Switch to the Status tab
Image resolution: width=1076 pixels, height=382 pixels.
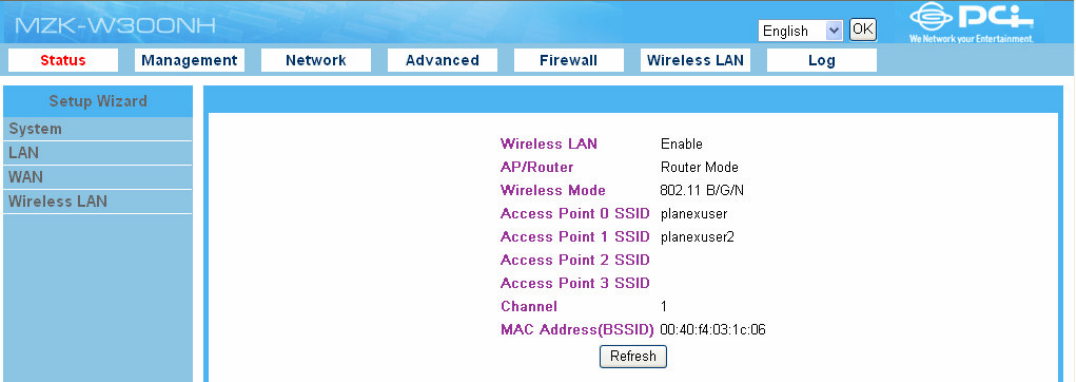tap(63, 60)
